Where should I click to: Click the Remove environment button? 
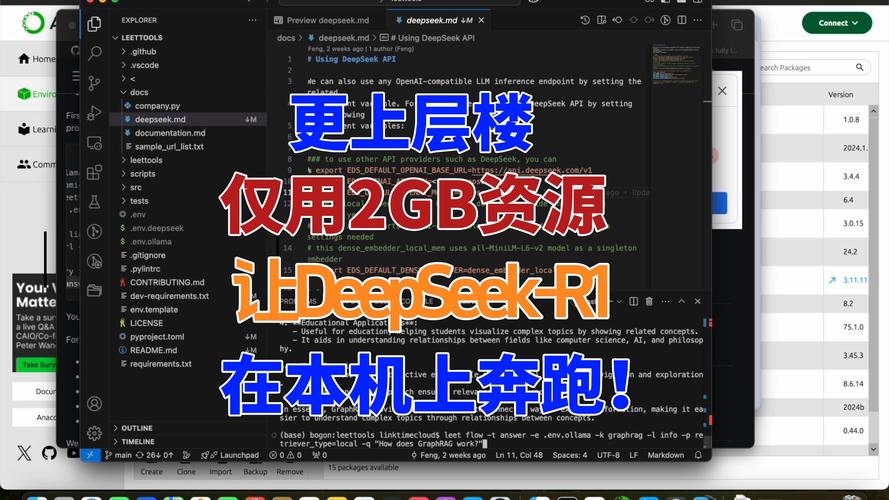point(290,472)
